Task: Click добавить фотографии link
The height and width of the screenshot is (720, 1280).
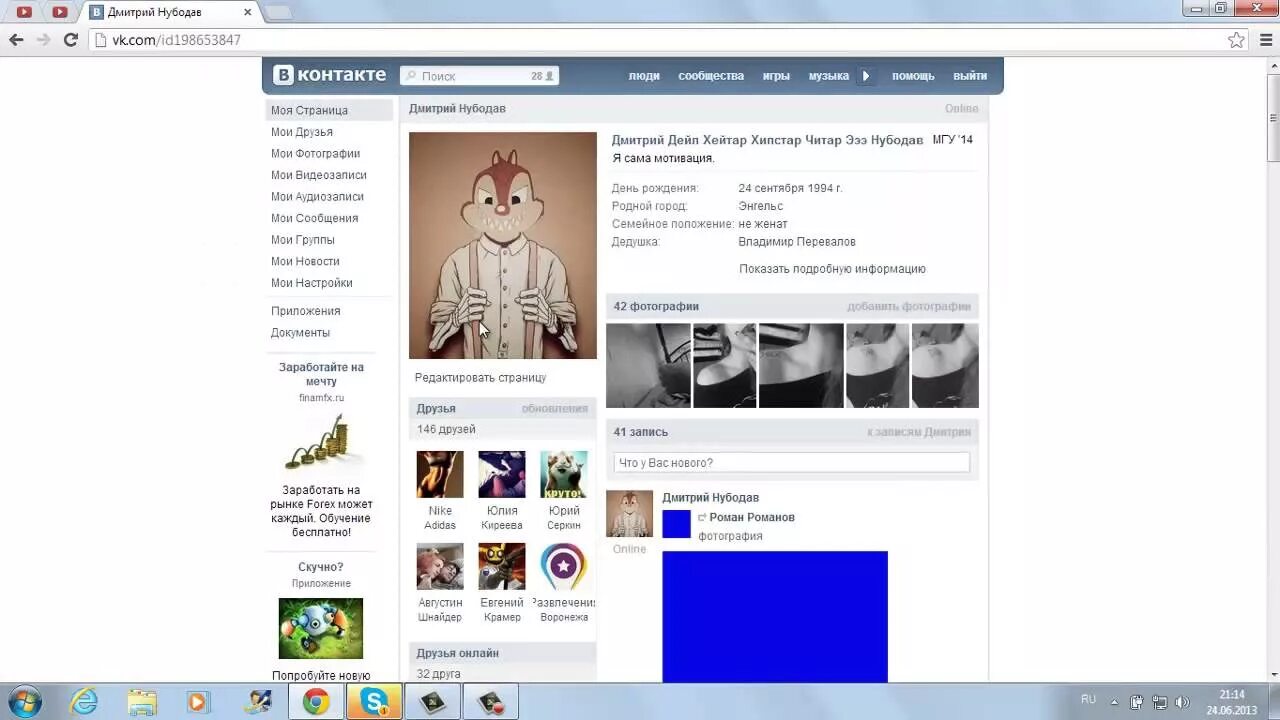Action: click(909, 307)
